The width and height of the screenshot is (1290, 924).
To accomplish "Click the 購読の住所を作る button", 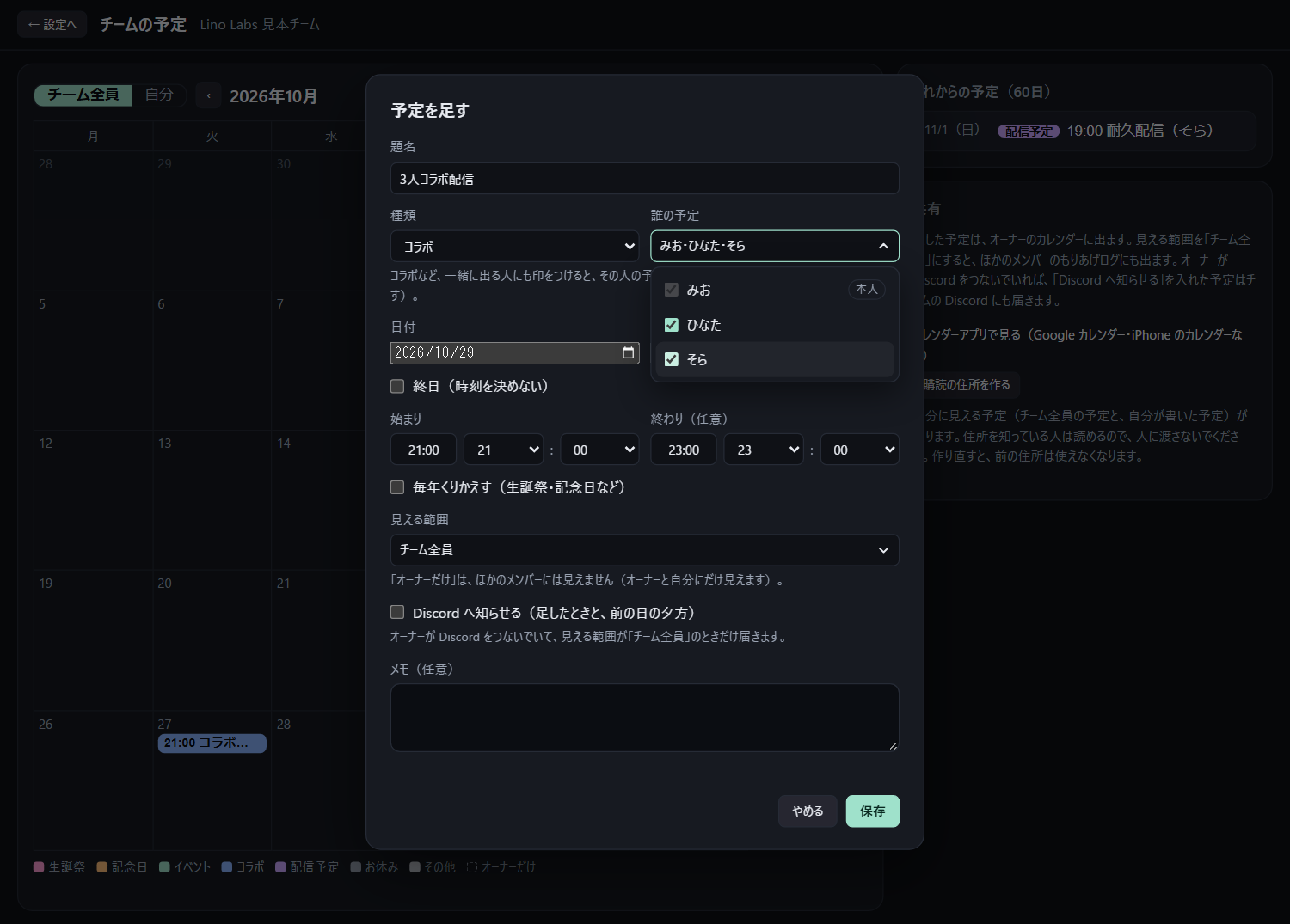I will click(x=967, y=384).
